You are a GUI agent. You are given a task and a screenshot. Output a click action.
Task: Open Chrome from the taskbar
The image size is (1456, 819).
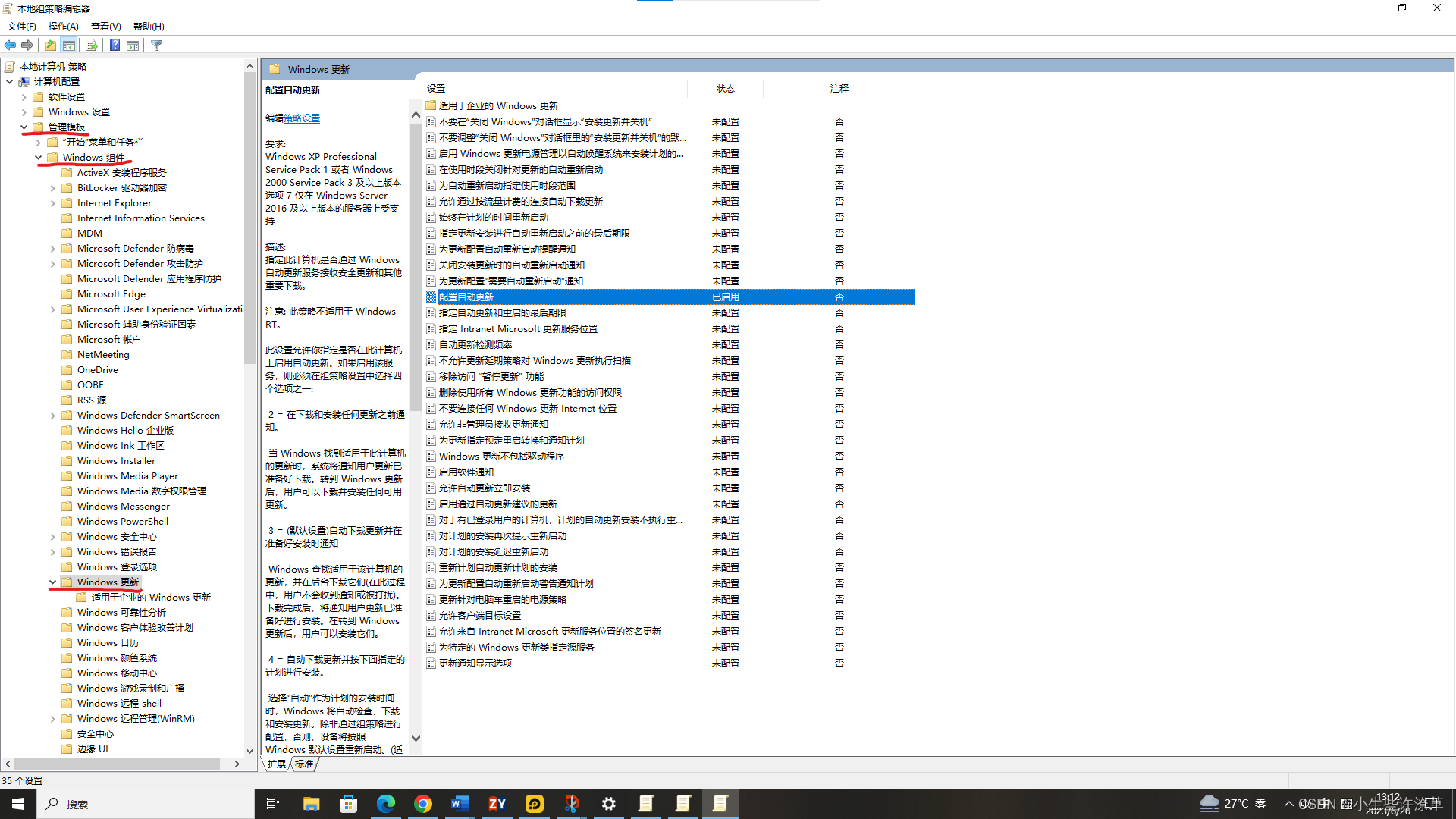pos(423,804)
